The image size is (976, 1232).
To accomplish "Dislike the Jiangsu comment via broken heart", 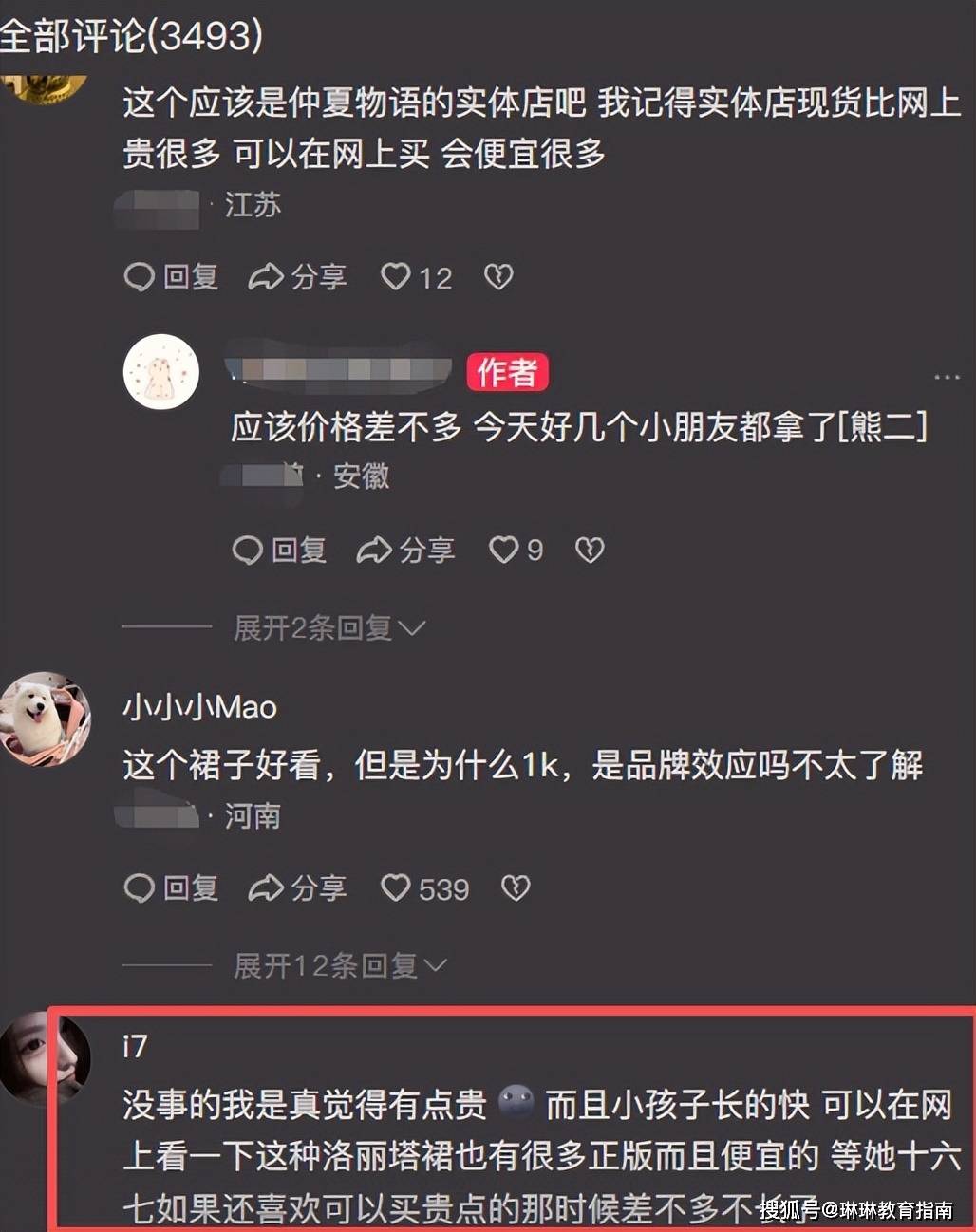I will (498, 277).
